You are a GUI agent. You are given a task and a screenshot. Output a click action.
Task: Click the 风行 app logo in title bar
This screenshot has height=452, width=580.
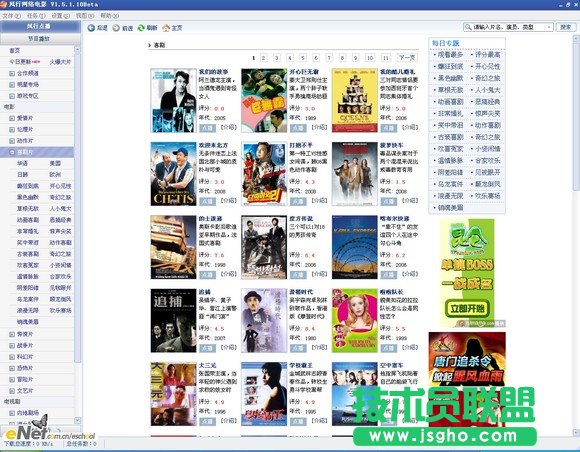[x=3, y=4]
